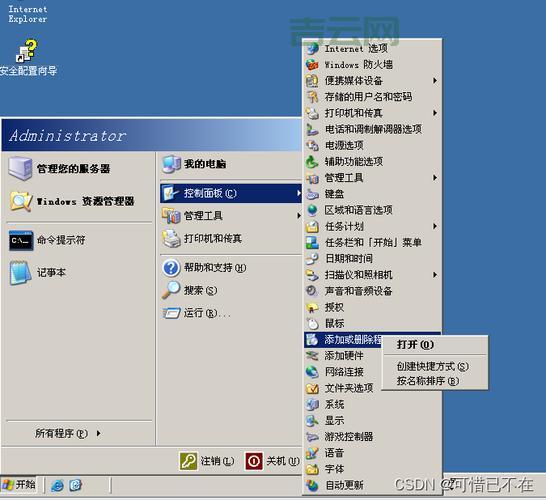Click the 关机(U) button
This screenshot has width=546, height=500.
coord(272,461)
